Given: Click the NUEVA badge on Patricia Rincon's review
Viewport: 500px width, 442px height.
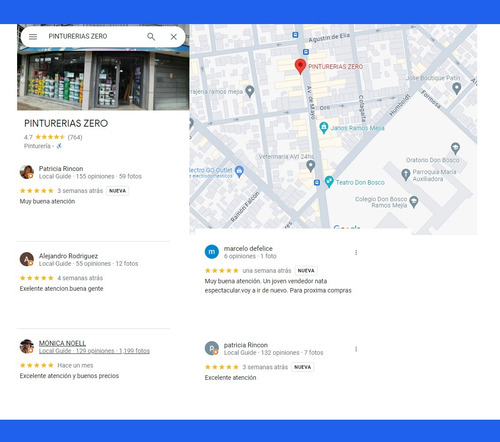Looking at the screenshot, I should (118, 191).
